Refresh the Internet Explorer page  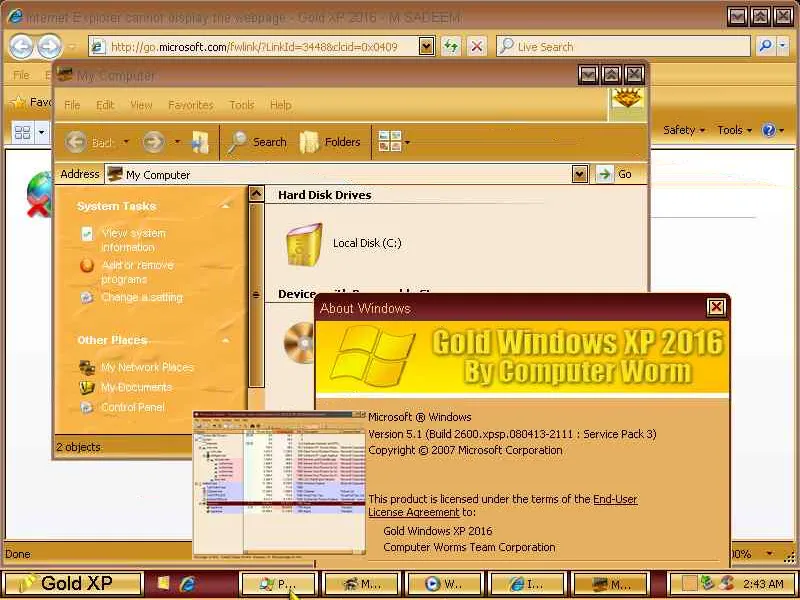point(451,46)
